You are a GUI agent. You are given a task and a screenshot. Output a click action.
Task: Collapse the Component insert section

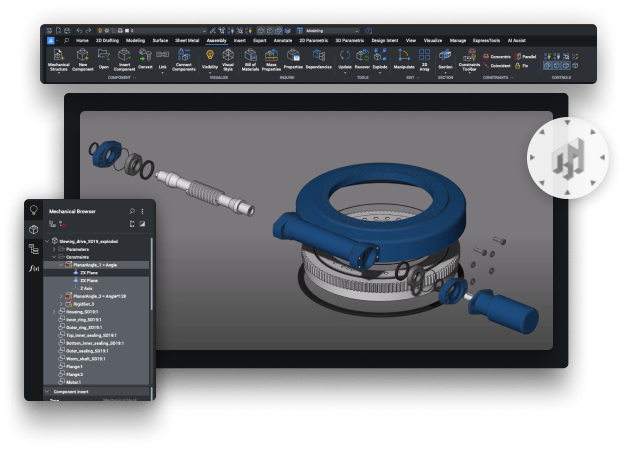coord(47,392)
